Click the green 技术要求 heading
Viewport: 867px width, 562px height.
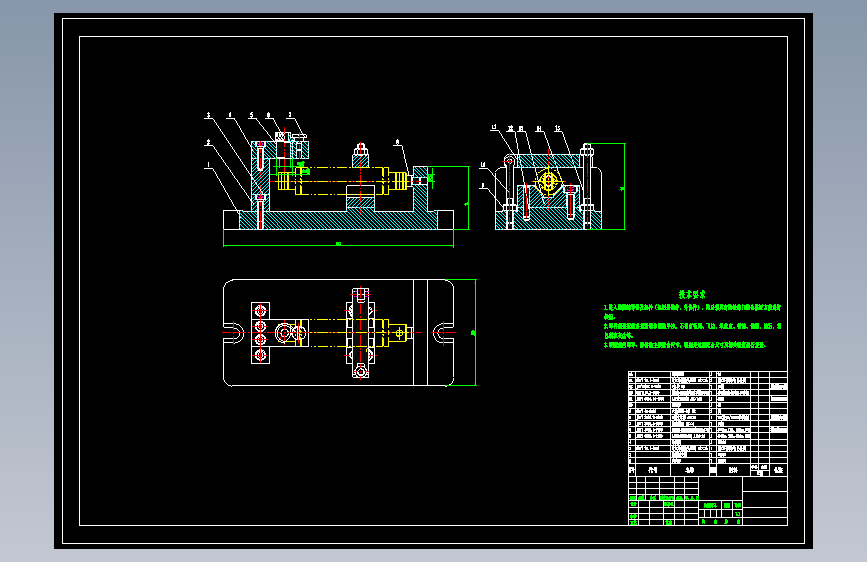coord(692,295)
